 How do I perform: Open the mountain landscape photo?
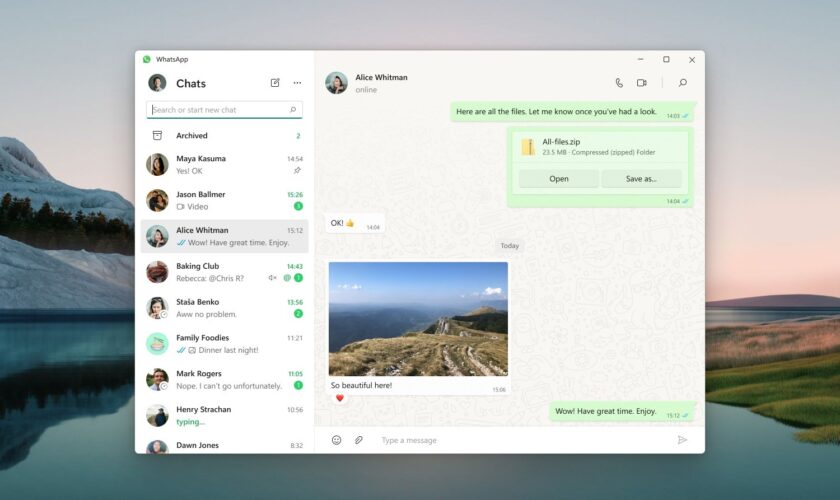pos(418,319)
